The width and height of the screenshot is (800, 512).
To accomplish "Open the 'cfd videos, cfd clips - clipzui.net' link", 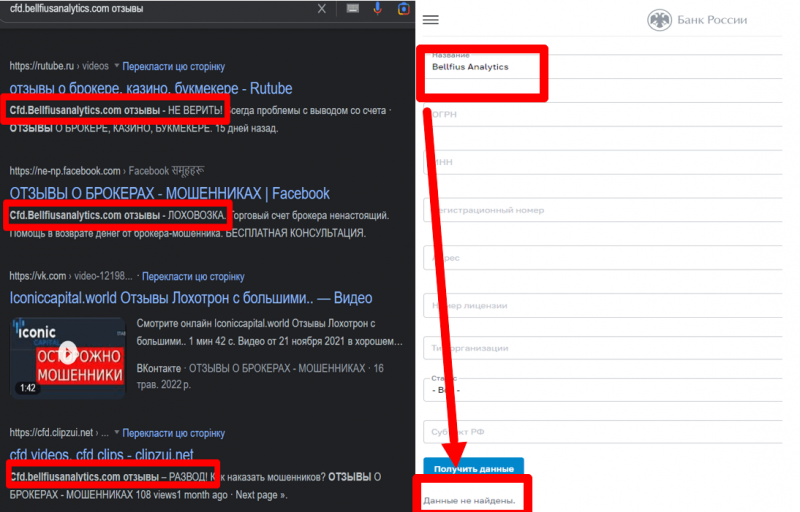I will (x=102, y=454).
